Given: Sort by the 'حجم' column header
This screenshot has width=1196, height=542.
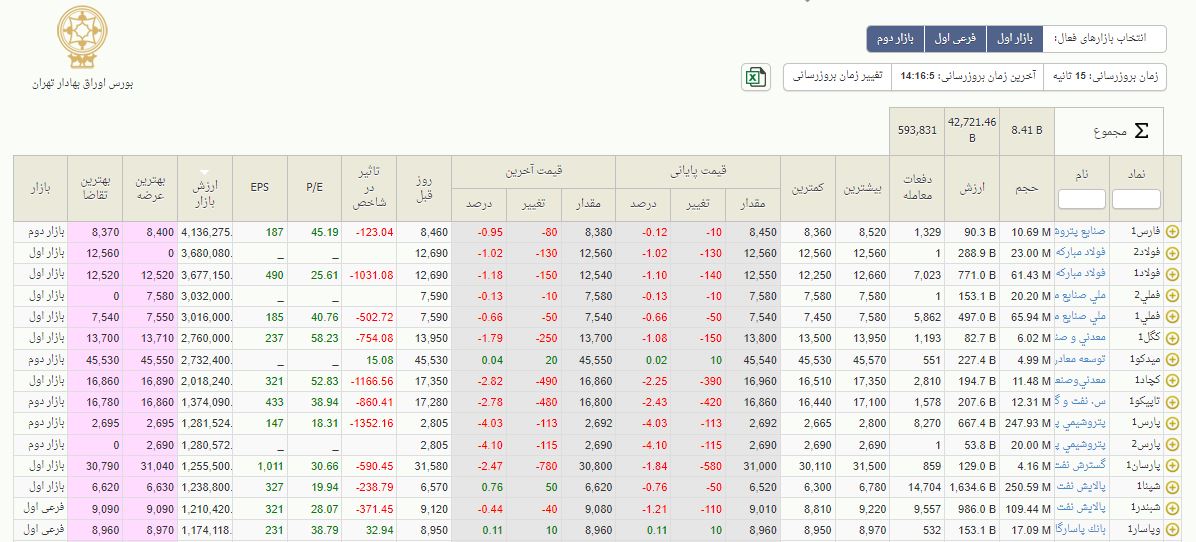Looking at the screenshot, I should pos(1027,189).
